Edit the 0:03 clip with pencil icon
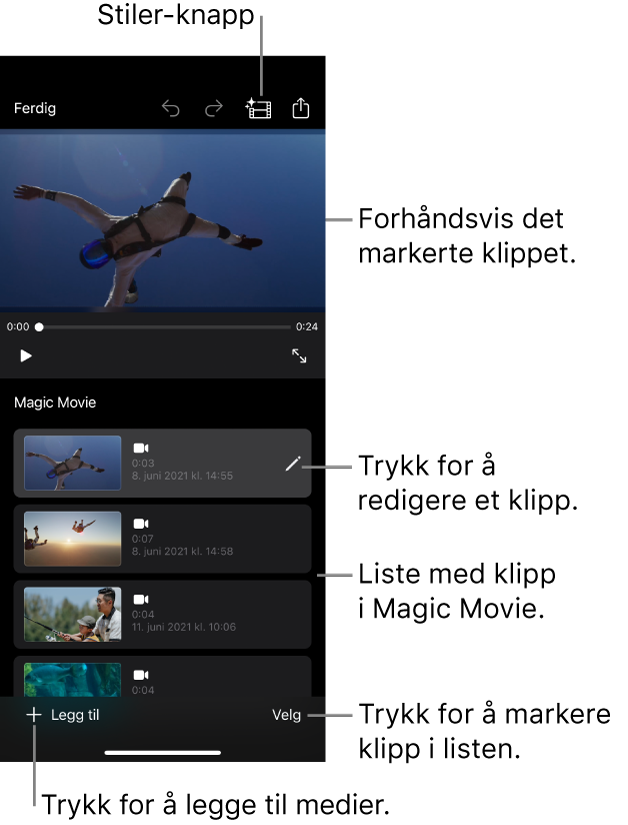This screenshot has width=628, height=825. 293,464
